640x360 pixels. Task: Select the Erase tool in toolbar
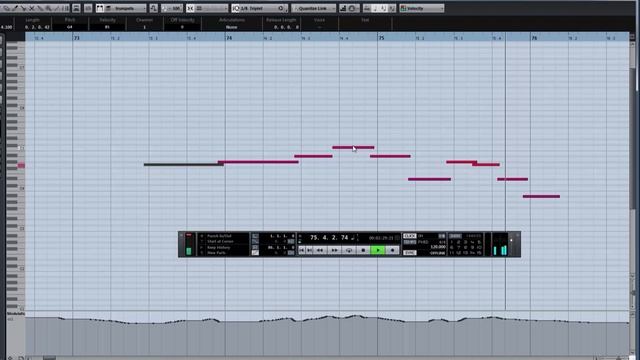point(7,8)
